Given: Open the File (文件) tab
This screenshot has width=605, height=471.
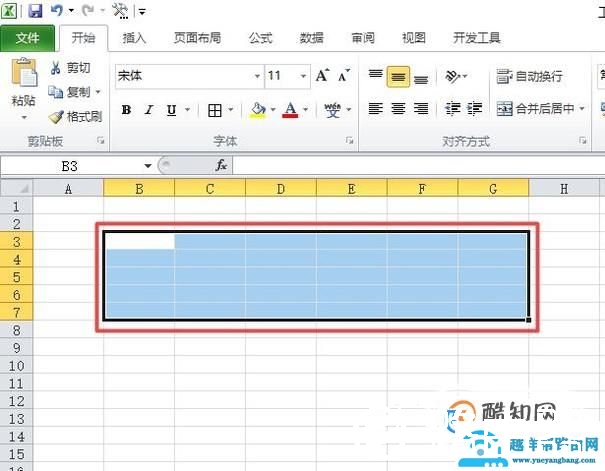Looking at the screenshot, I should (27, 38).
